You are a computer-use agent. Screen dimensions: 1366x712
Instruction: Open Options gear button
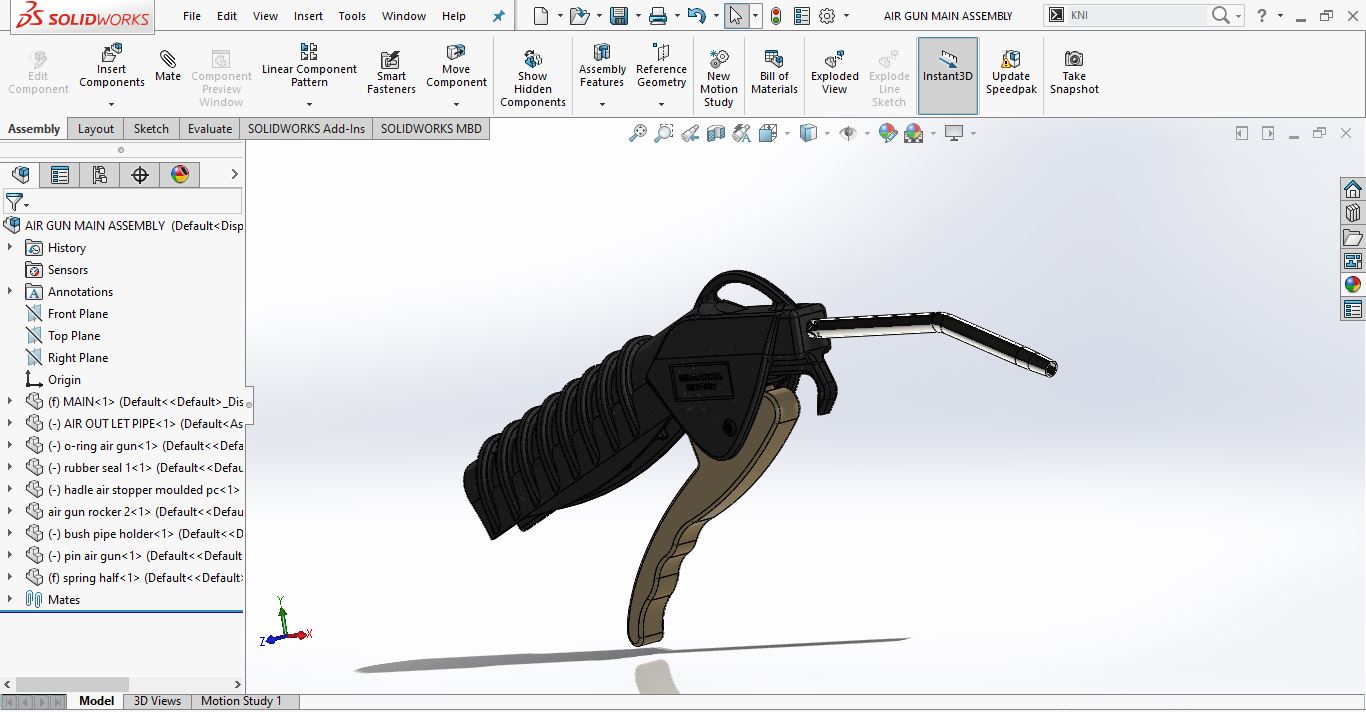tap(827, 16)
